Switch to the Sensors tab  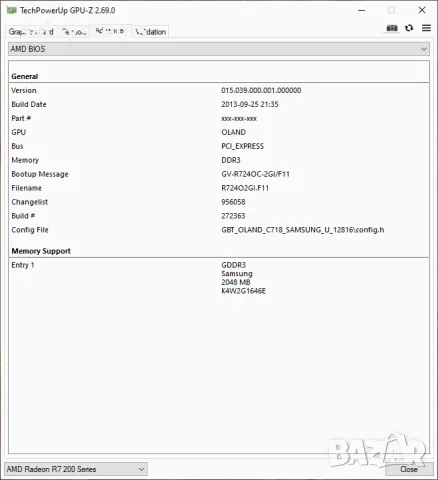[x=74, y=32]
